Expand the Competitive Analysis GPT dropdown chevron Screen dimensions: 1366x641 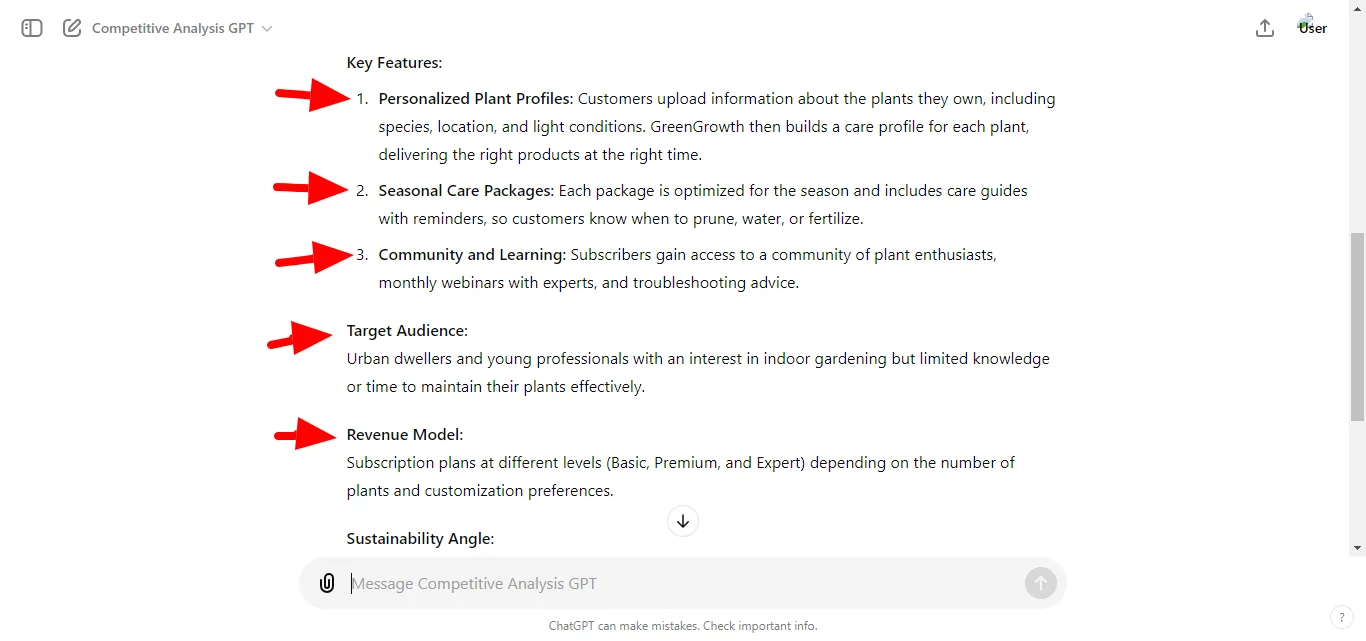pyautogui.click(x=266, y=28)
